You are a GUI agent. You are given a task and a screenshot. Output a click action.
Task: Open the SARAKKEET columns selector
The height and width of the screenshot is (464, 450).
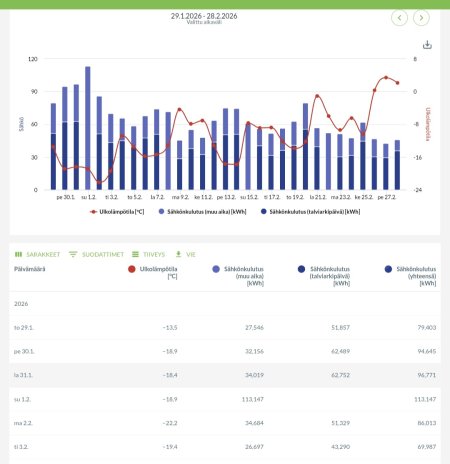click(37, 255)
